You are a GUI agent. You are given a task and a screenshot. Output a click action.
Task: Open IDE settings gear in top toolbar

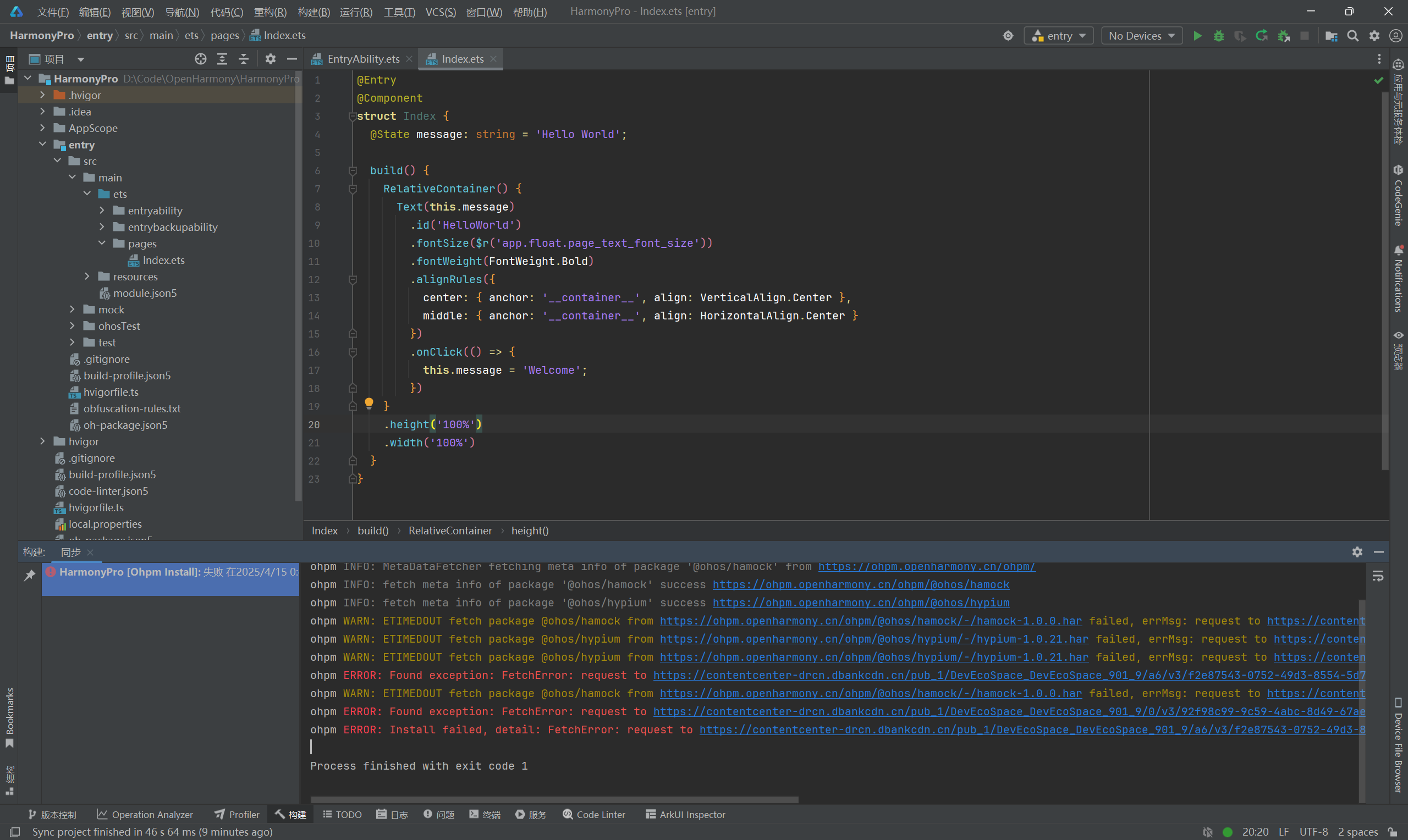pyautogui.click(x=1374, y=36)
